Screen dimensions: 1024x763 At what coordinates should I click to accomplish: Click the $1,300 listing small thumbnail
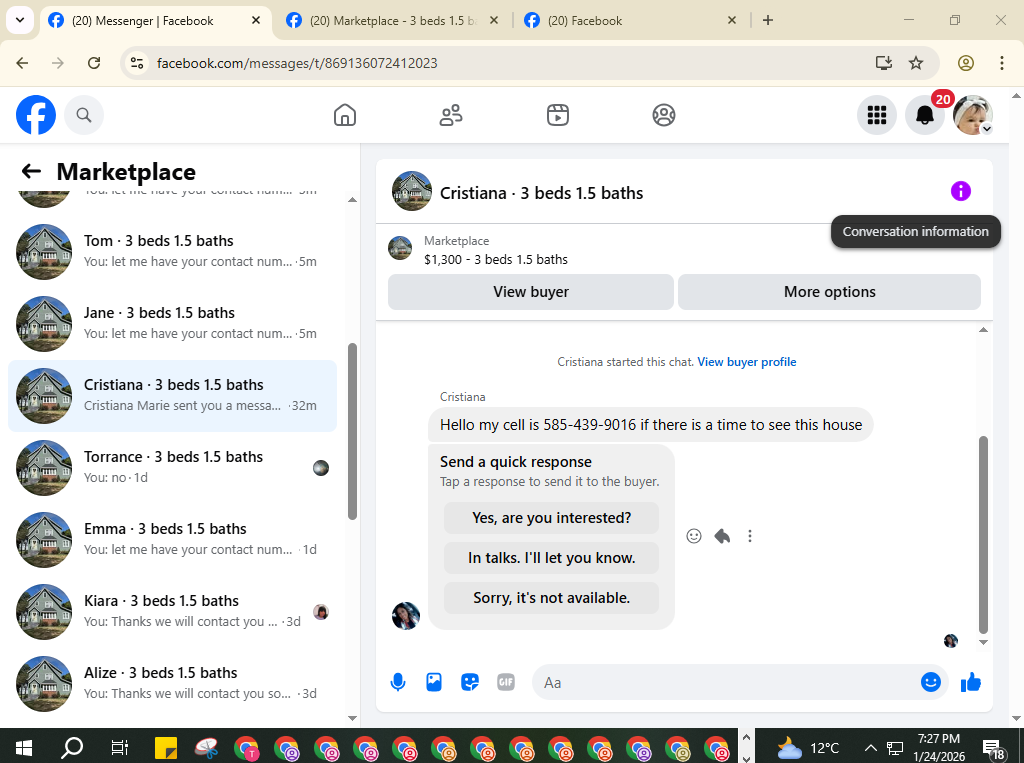(x=400, y=248)
